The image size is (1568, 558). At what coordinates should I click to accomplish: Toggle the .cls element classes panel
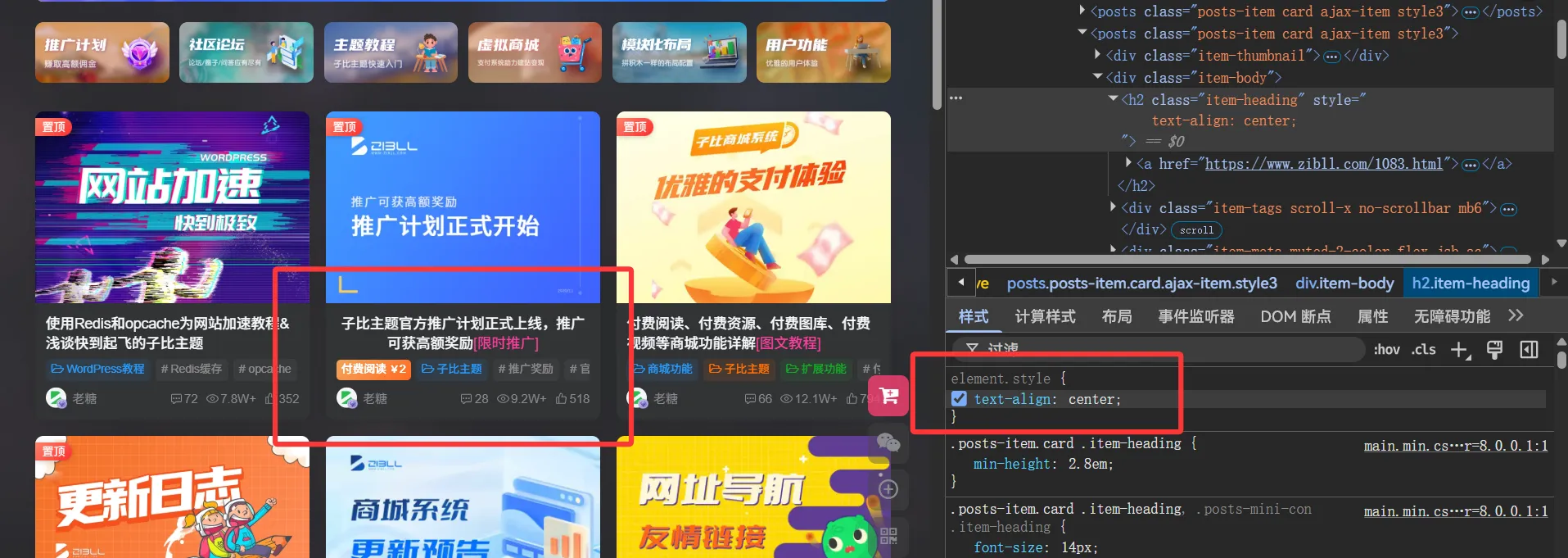1423,350
